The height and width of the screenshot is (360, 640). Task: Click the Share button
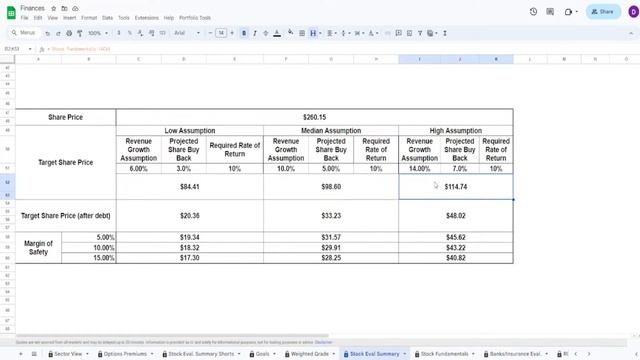(603, 12)
